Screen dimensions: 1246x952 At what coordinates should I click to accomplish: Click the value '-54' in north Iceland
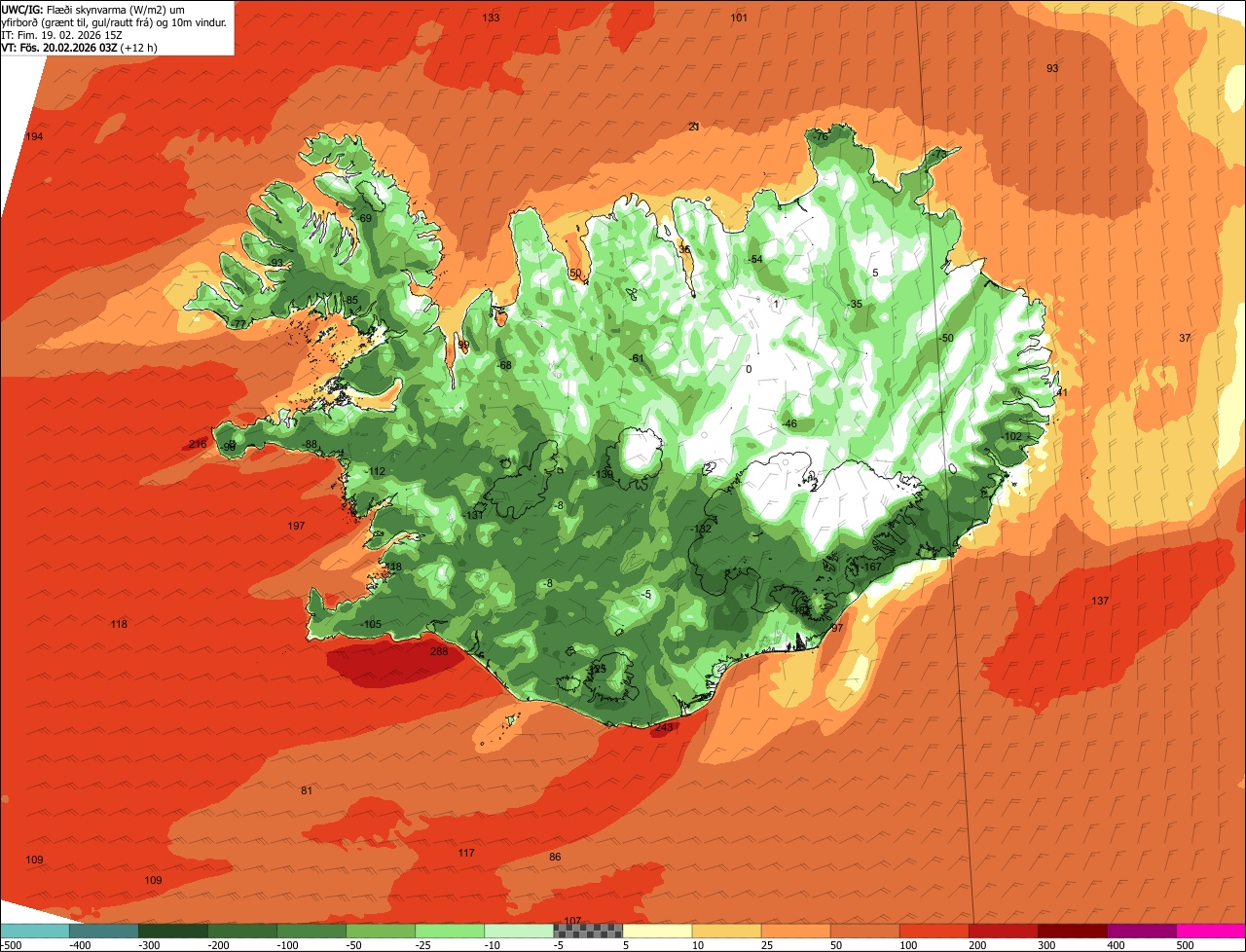(x=754, y=260)
